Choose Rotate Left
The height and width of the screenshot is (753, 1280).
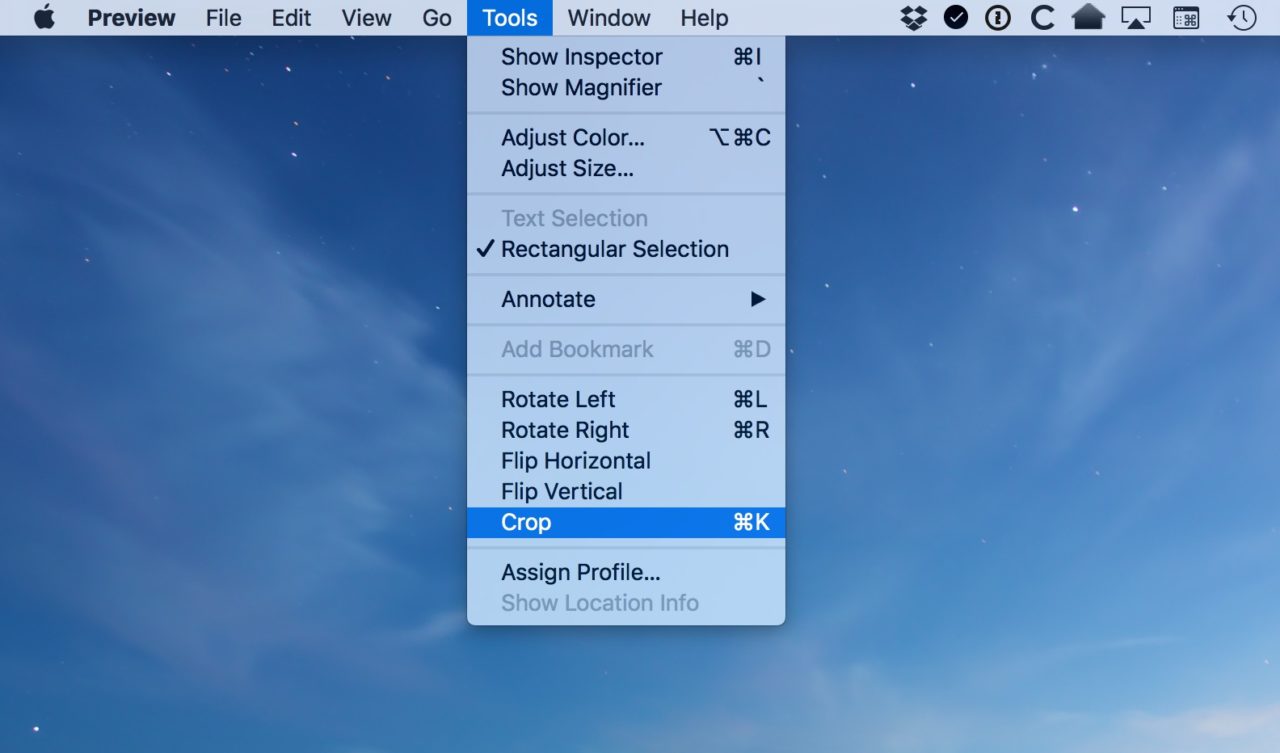626,399
